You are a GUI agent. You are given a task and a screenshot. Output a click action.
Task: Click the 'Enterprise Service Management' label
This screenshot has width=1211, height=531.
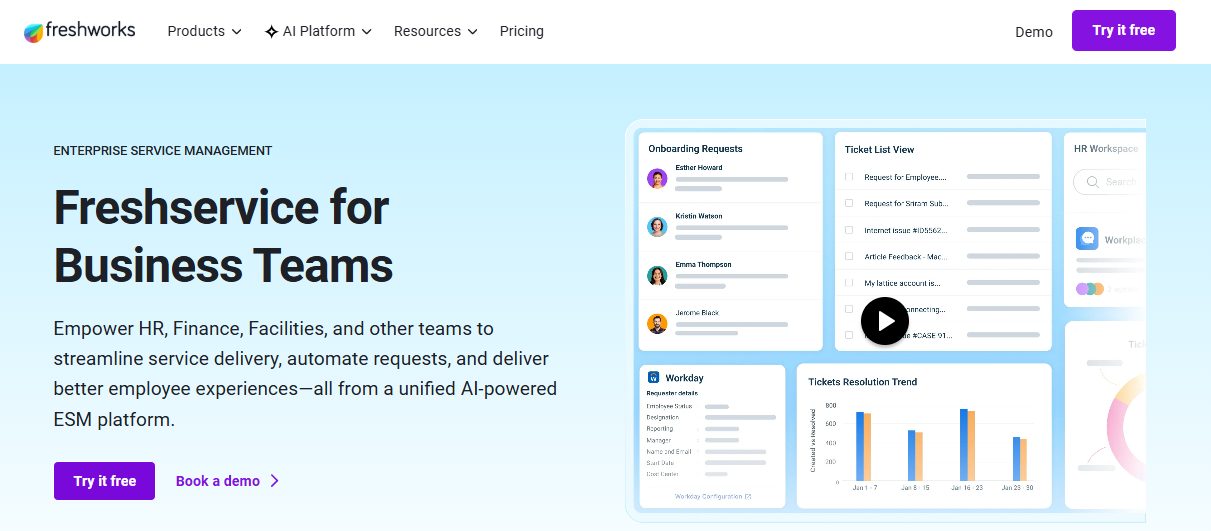(163, 151)
